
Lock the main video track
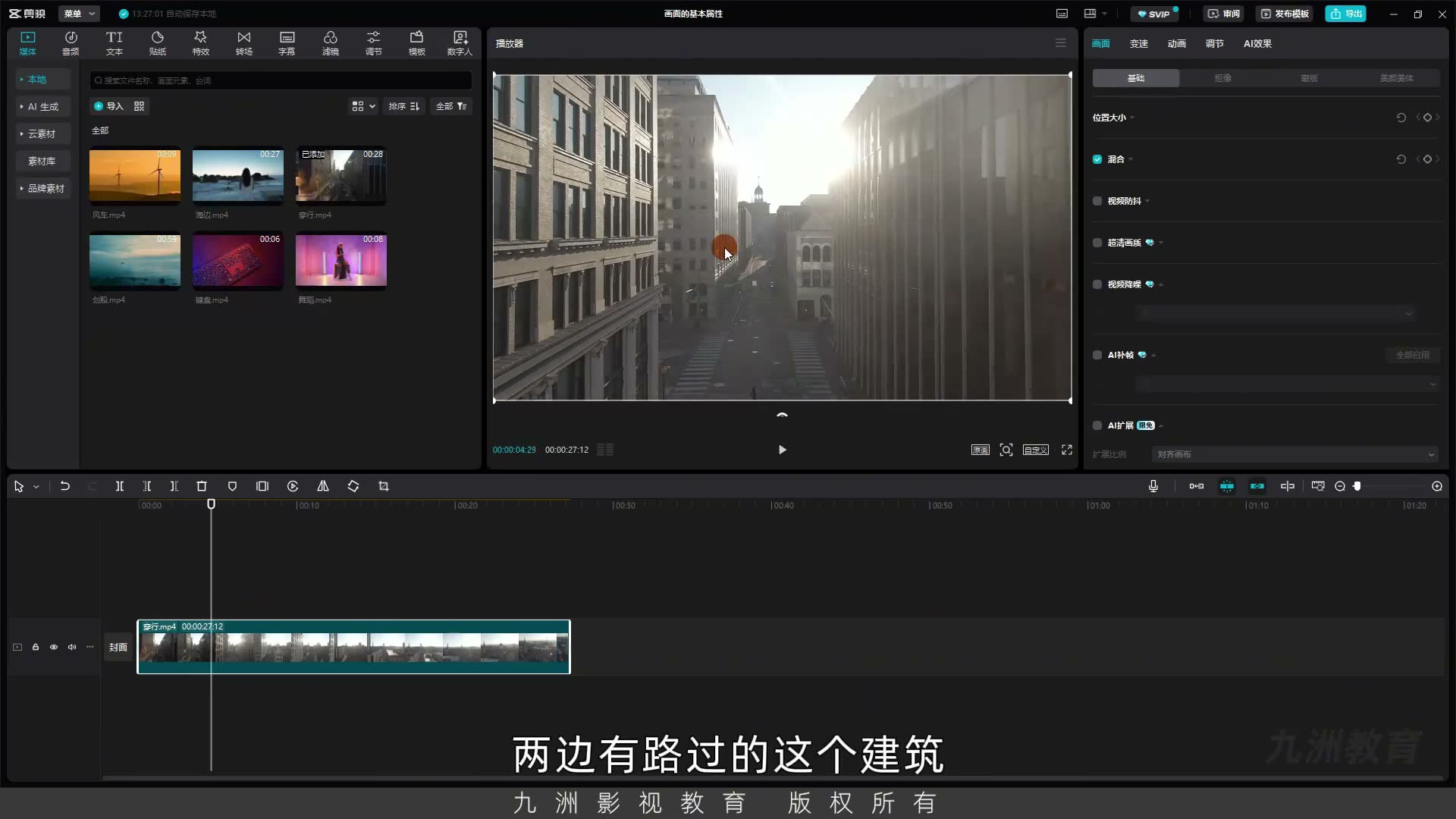(x=36, y=647)
